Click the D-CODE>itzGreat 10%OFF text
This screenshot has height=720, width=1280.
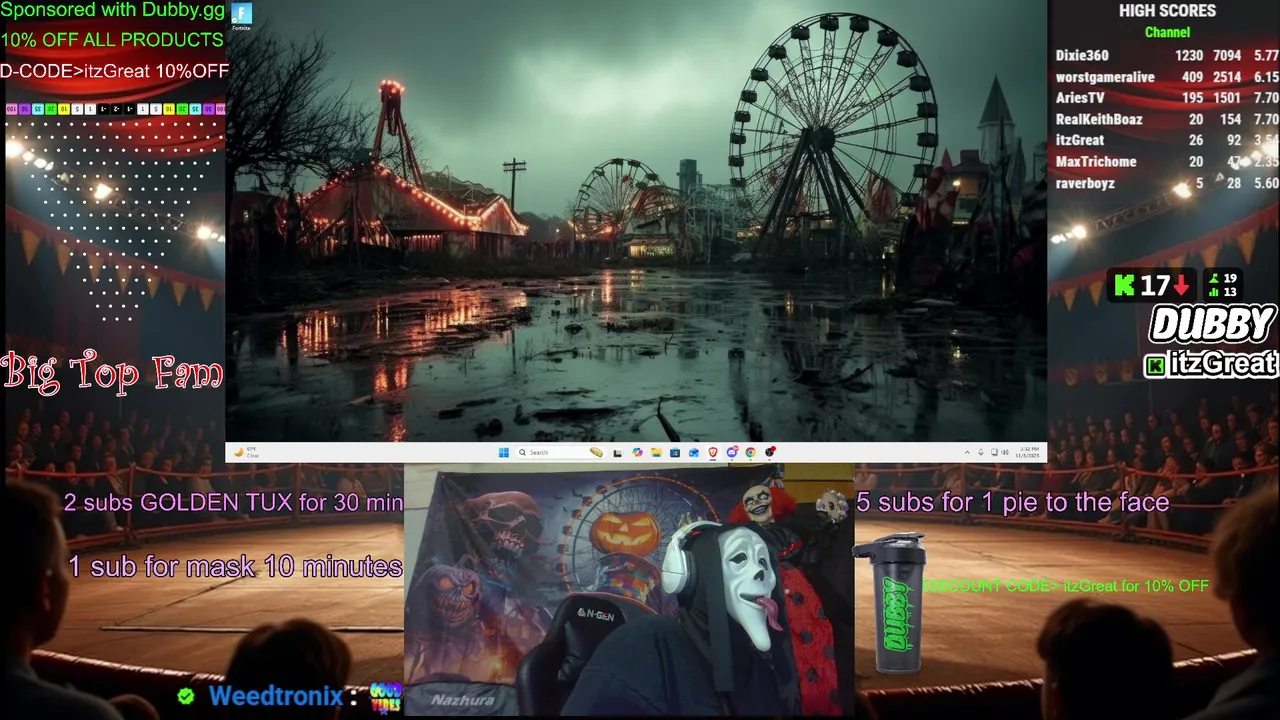coord(115,71)
